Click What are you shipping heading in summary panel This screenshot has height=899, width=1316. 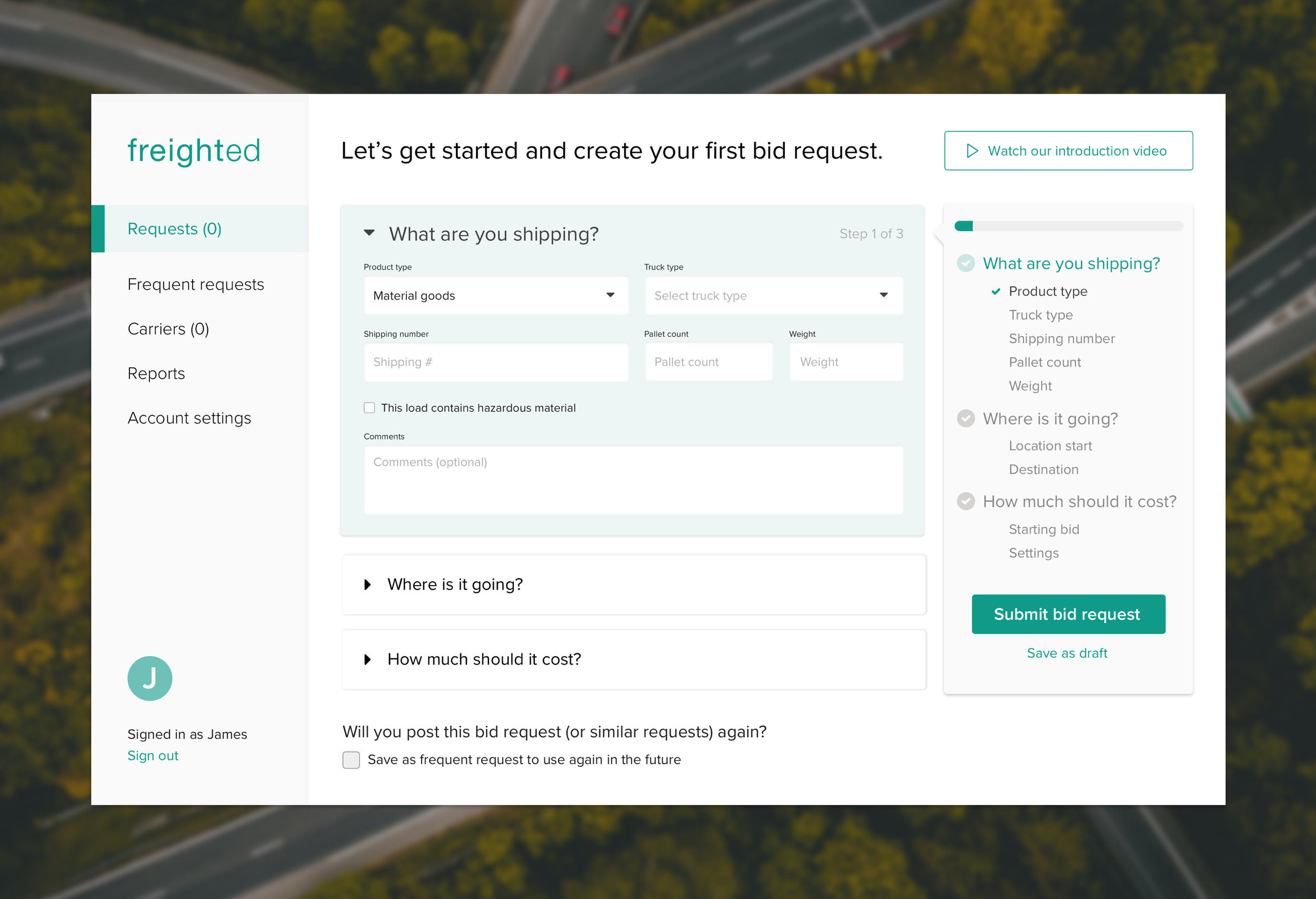[1071, 263]
